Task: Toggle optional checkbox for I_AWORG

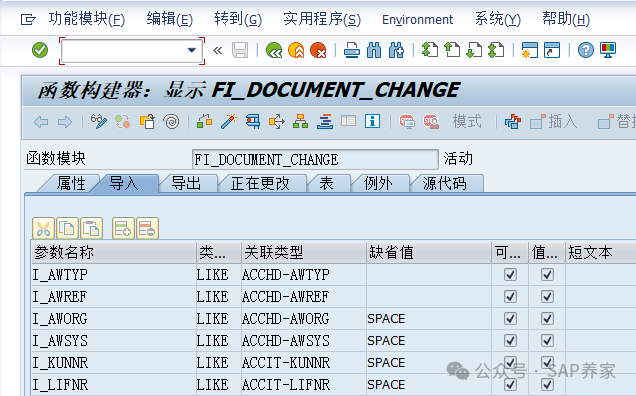Action: pyautogui.click(x=510, y=319)
